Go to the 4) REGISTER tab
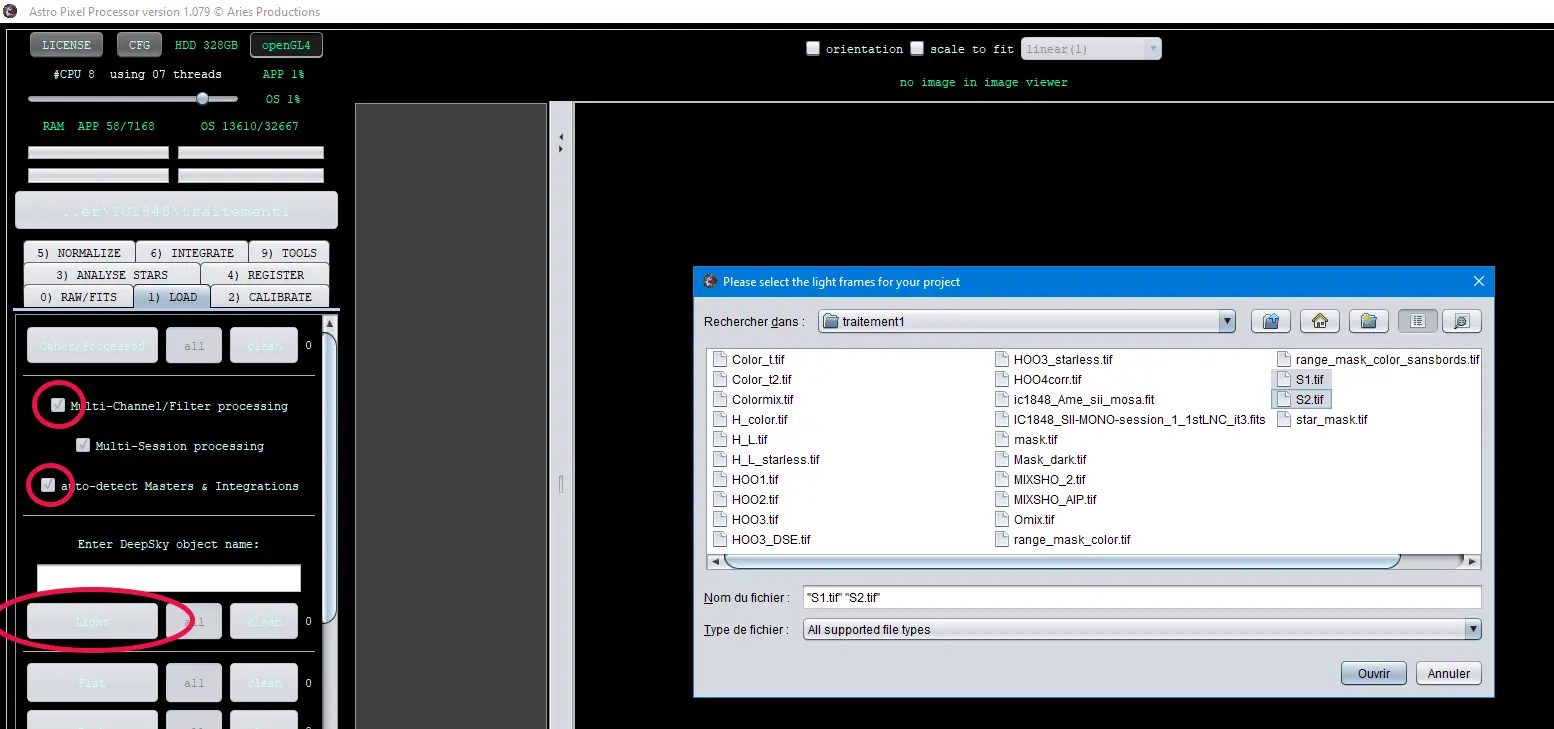 coord(265,275)
